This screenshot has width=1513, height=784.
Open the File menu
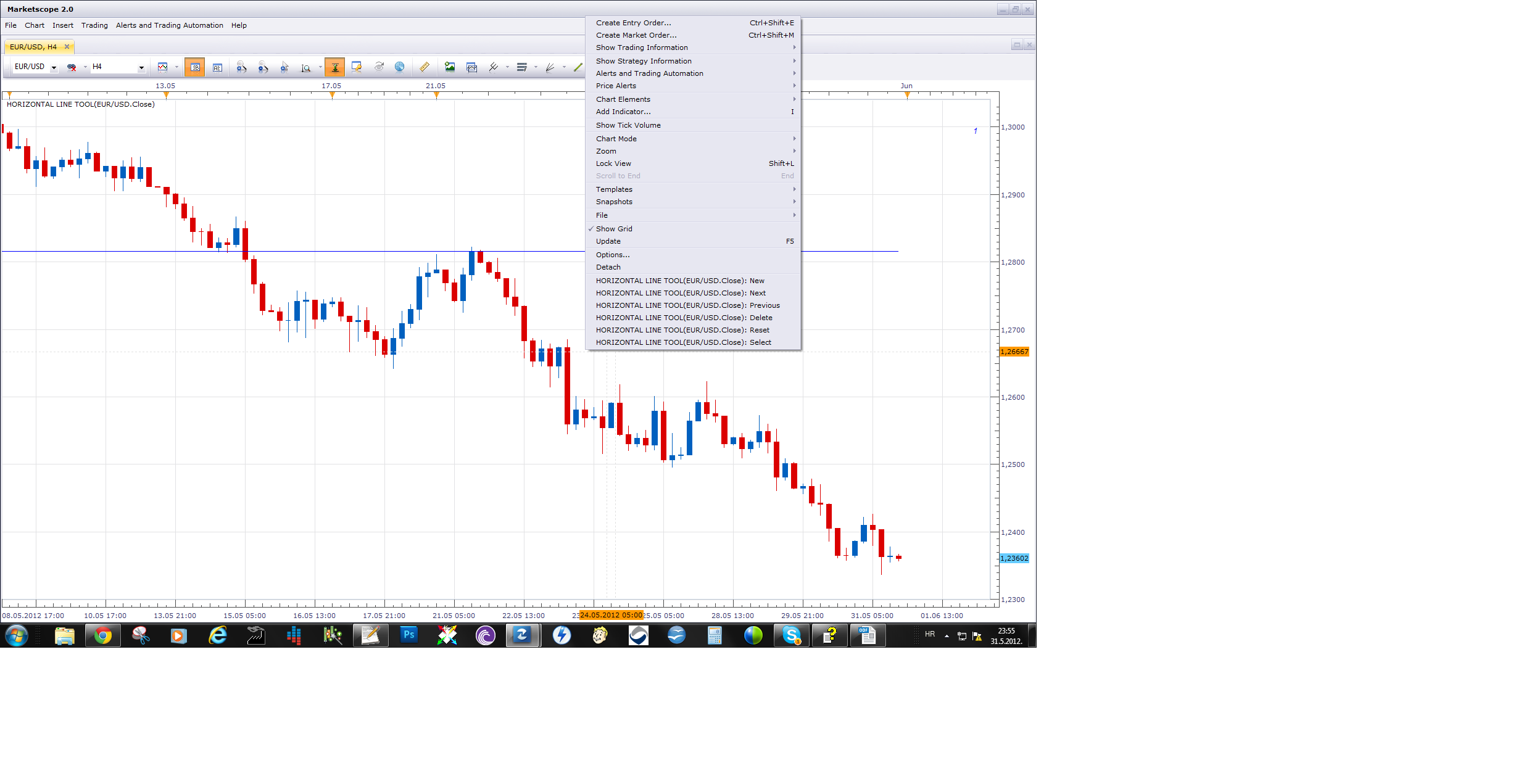(x=11, y=25)
